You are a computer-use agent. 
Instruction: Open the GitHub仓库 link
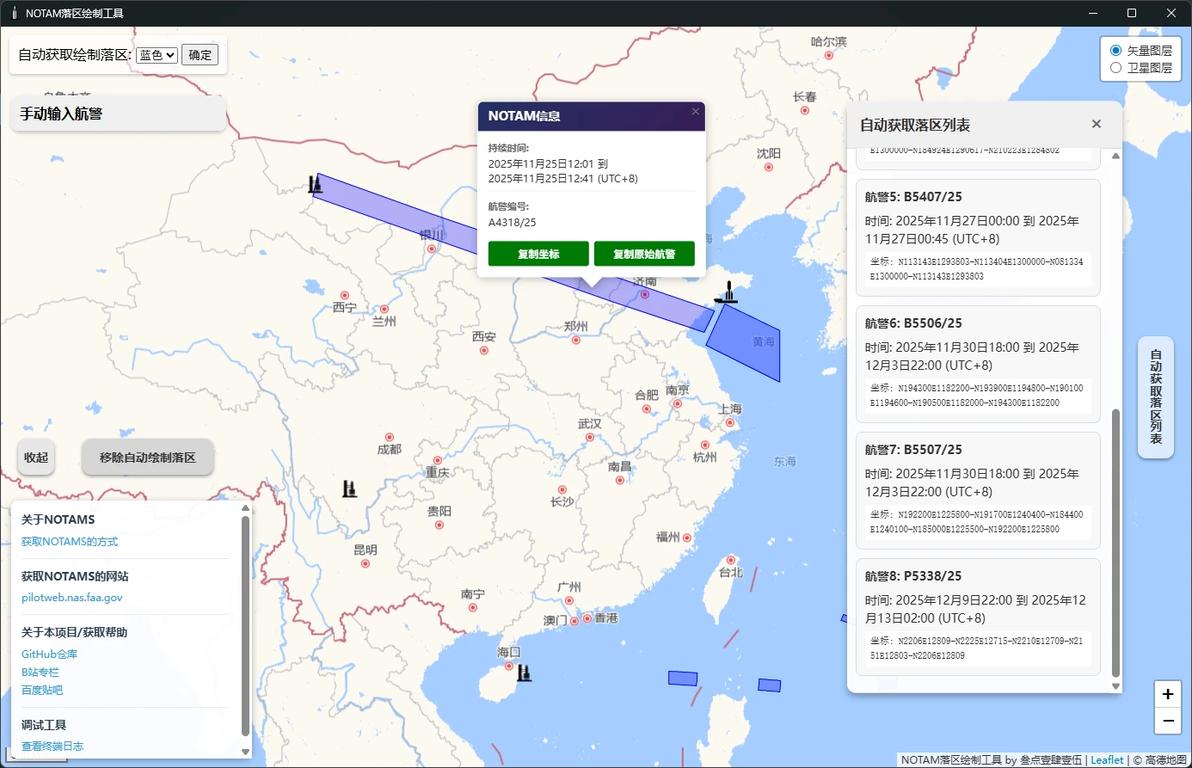point(49,654)
